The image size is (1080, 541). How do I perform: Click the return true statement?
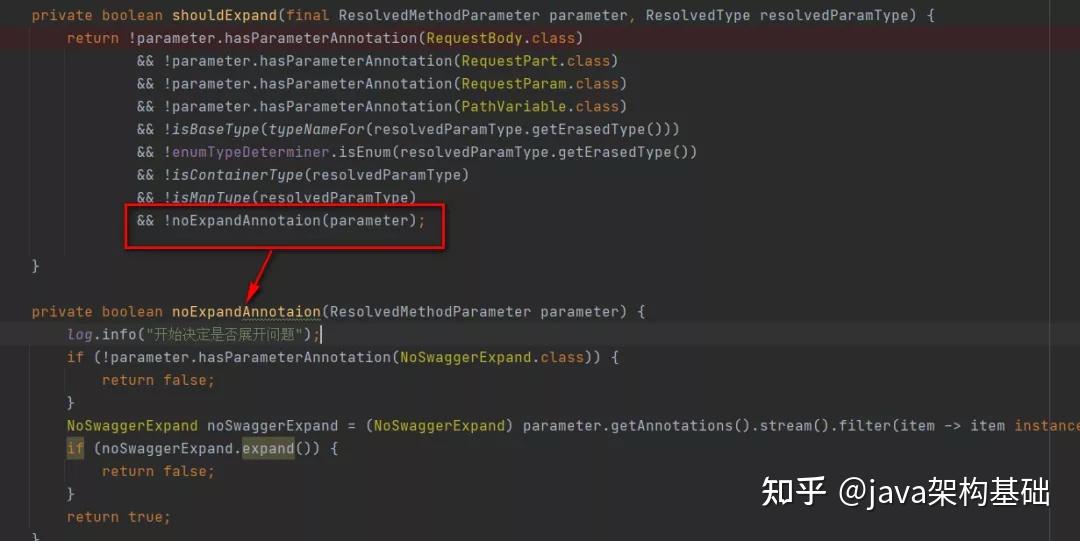[118, 516]
